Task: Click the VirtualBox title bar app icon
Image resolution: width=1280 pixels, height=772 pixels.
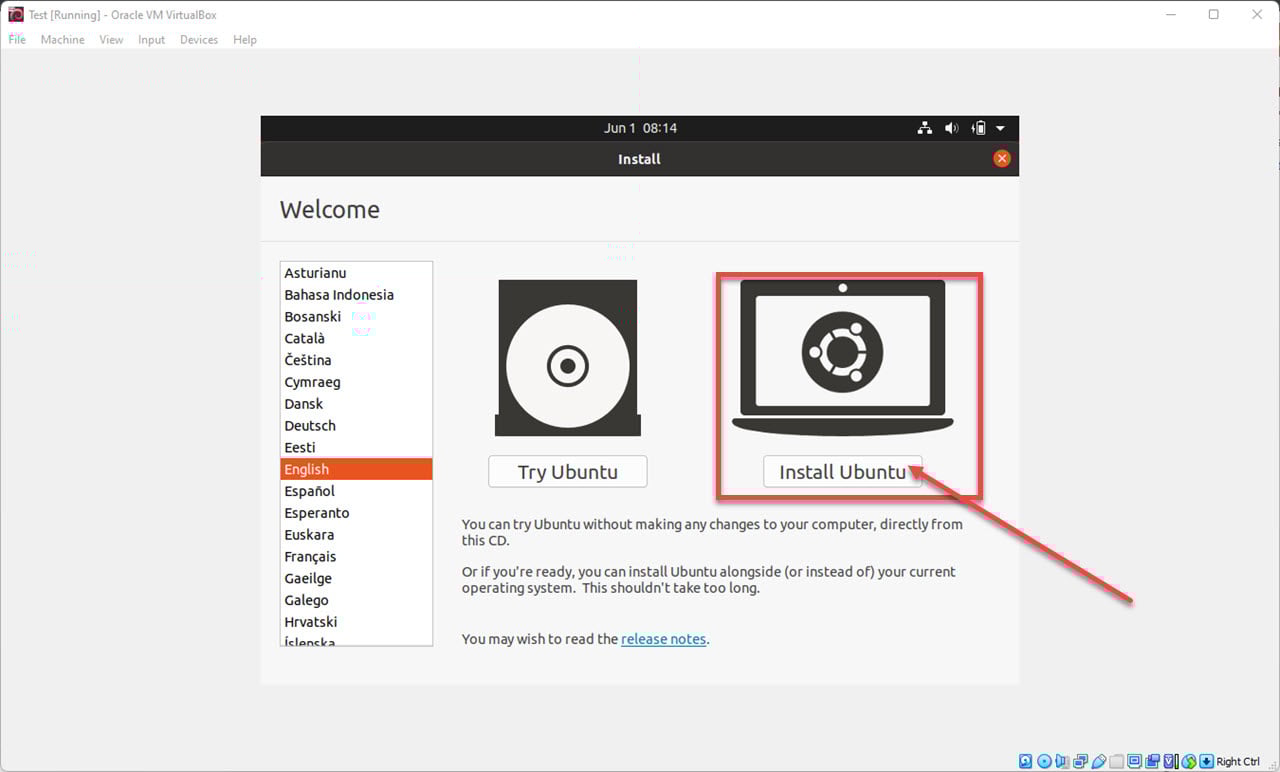Action: (15, 14)
